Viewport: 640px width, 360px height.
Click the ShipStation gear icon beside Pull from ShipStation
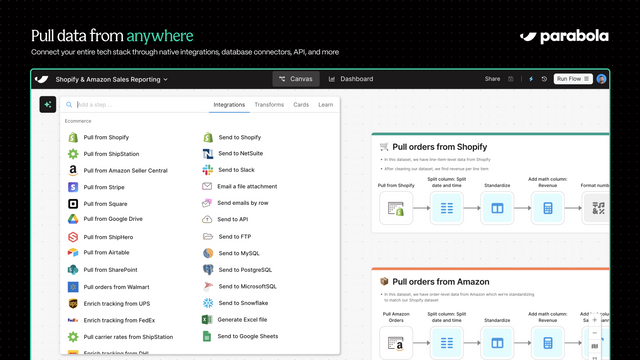click(73, 154)
